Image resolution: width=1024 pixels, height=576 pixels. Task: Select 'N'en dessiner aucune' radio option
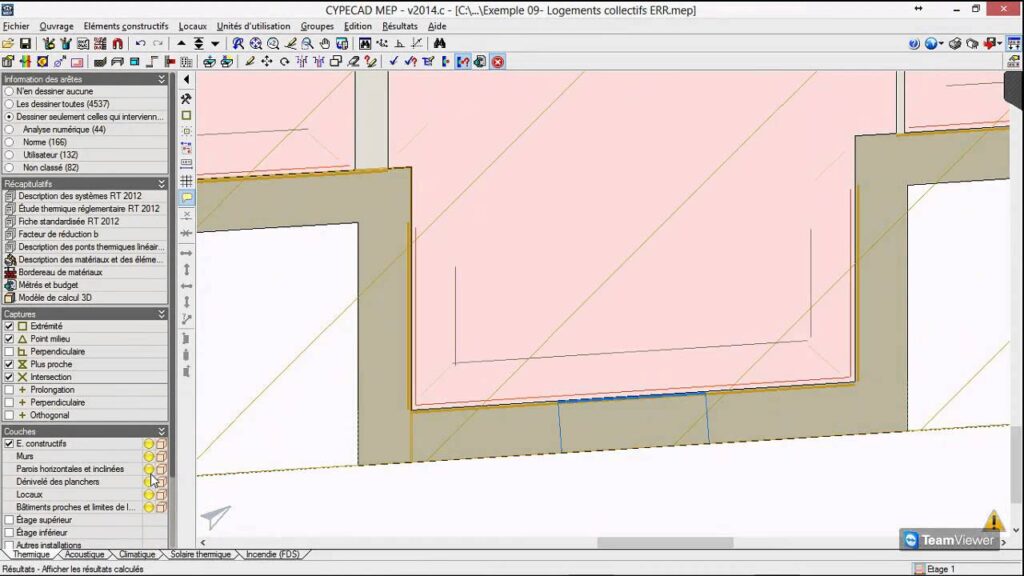(9, 91)
